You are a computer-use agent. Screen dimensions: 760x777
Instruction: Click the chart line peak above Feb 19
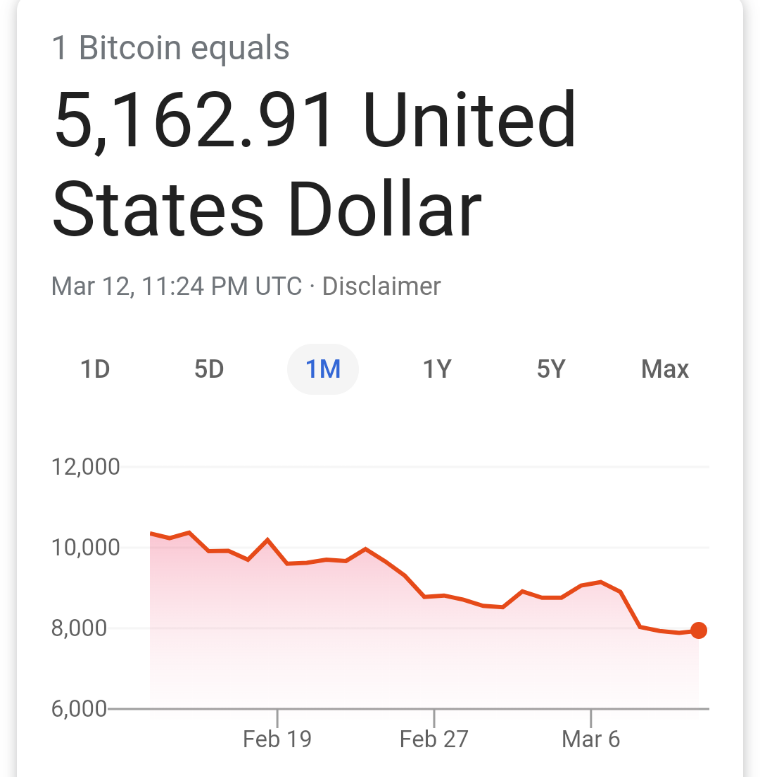[x=268, y=539]
